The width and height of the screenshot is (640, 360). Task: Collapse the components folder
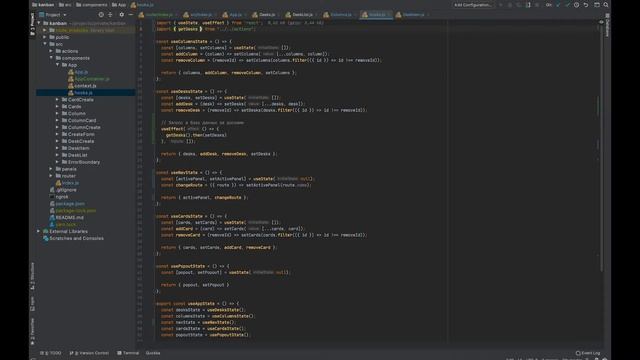click(x=51, y=58)
